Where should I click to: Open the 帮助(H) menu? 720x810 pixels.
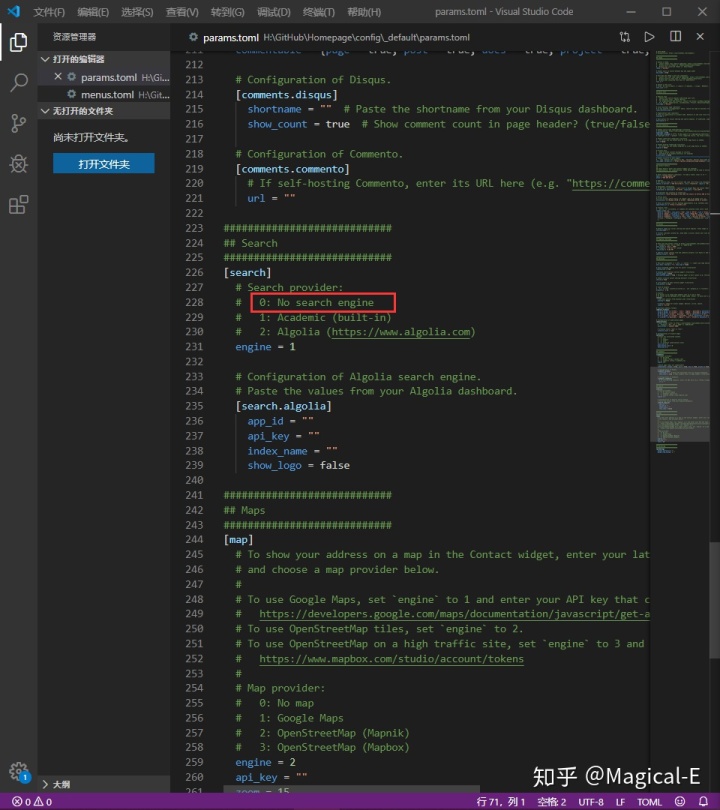coord(364,11)
